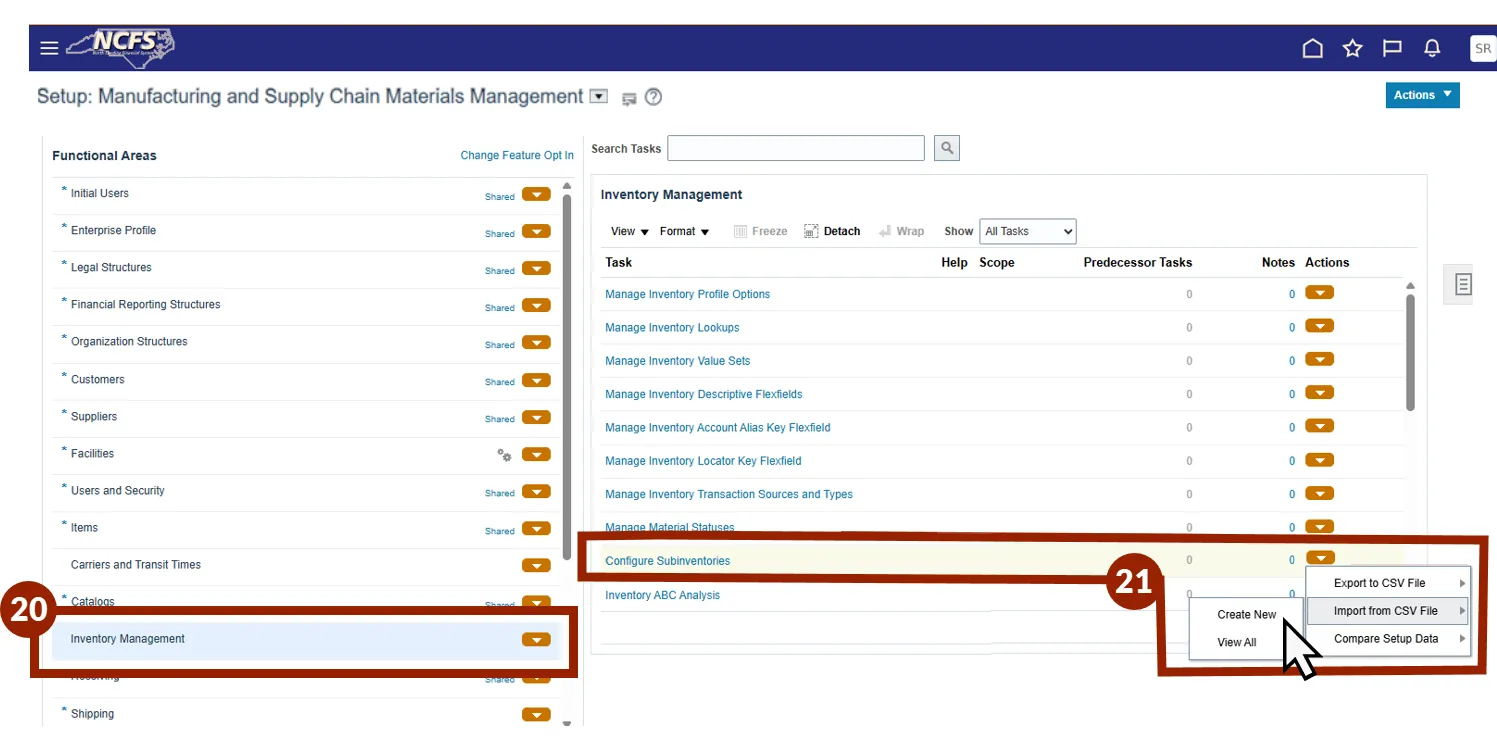Open the Manage Inventory Profile Options task
Image resolution: width=1497 pixels, height=737 pixels.
coord(687,294)
